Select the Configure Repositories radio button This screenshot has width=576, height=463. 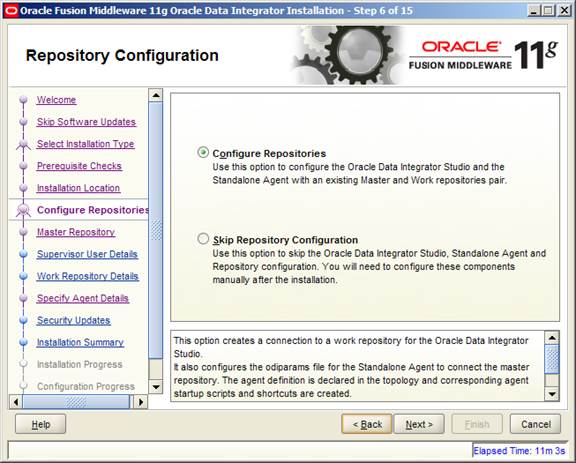click(203, 152)
